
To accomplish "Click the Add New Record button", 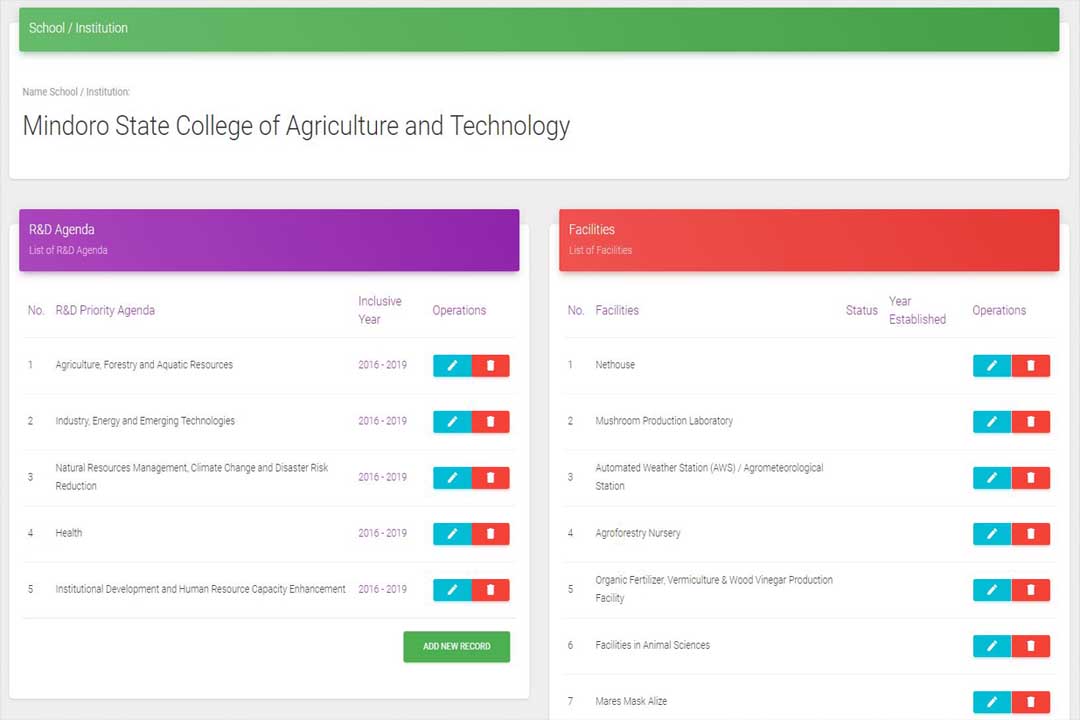I will coord(456,647).
